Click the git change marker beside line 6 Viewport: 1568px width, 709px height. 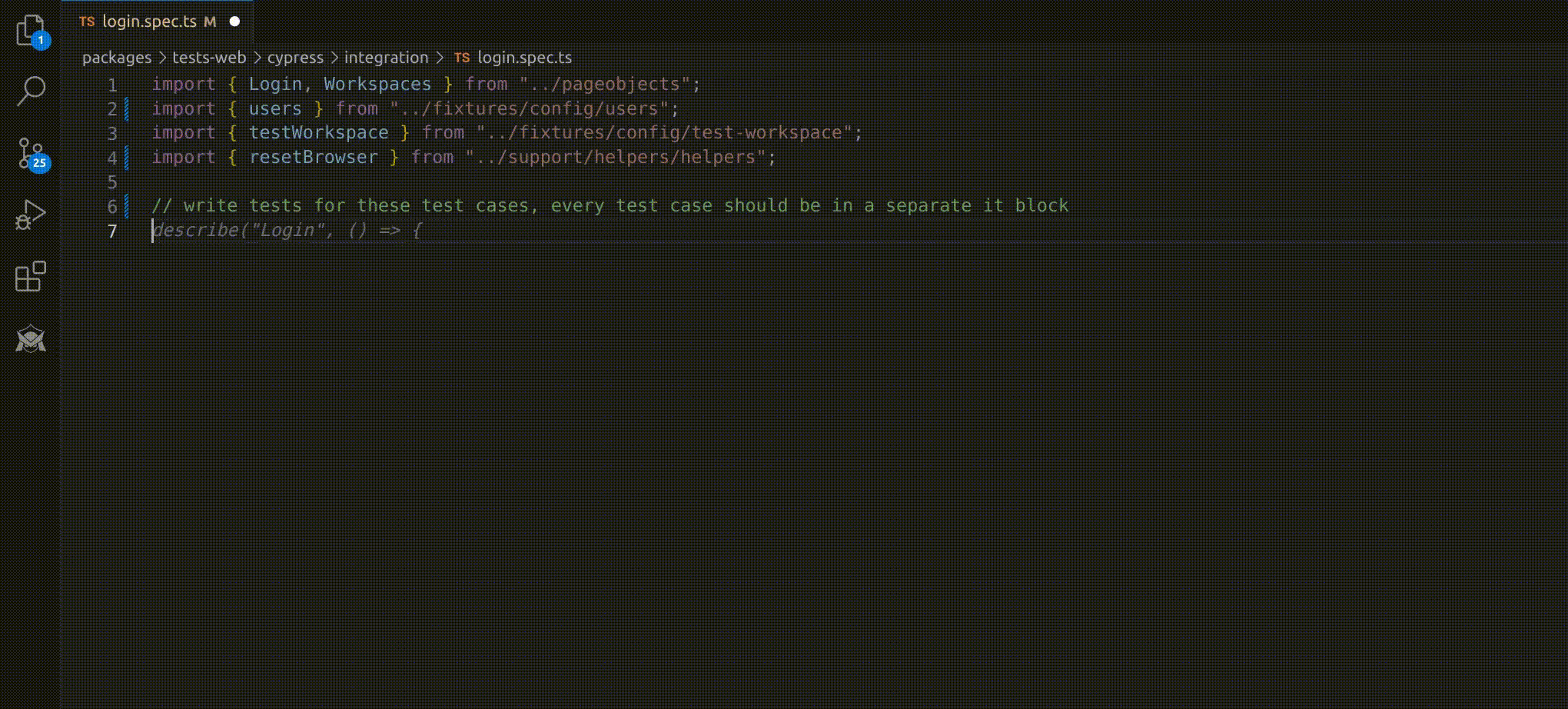click(127, 206)
